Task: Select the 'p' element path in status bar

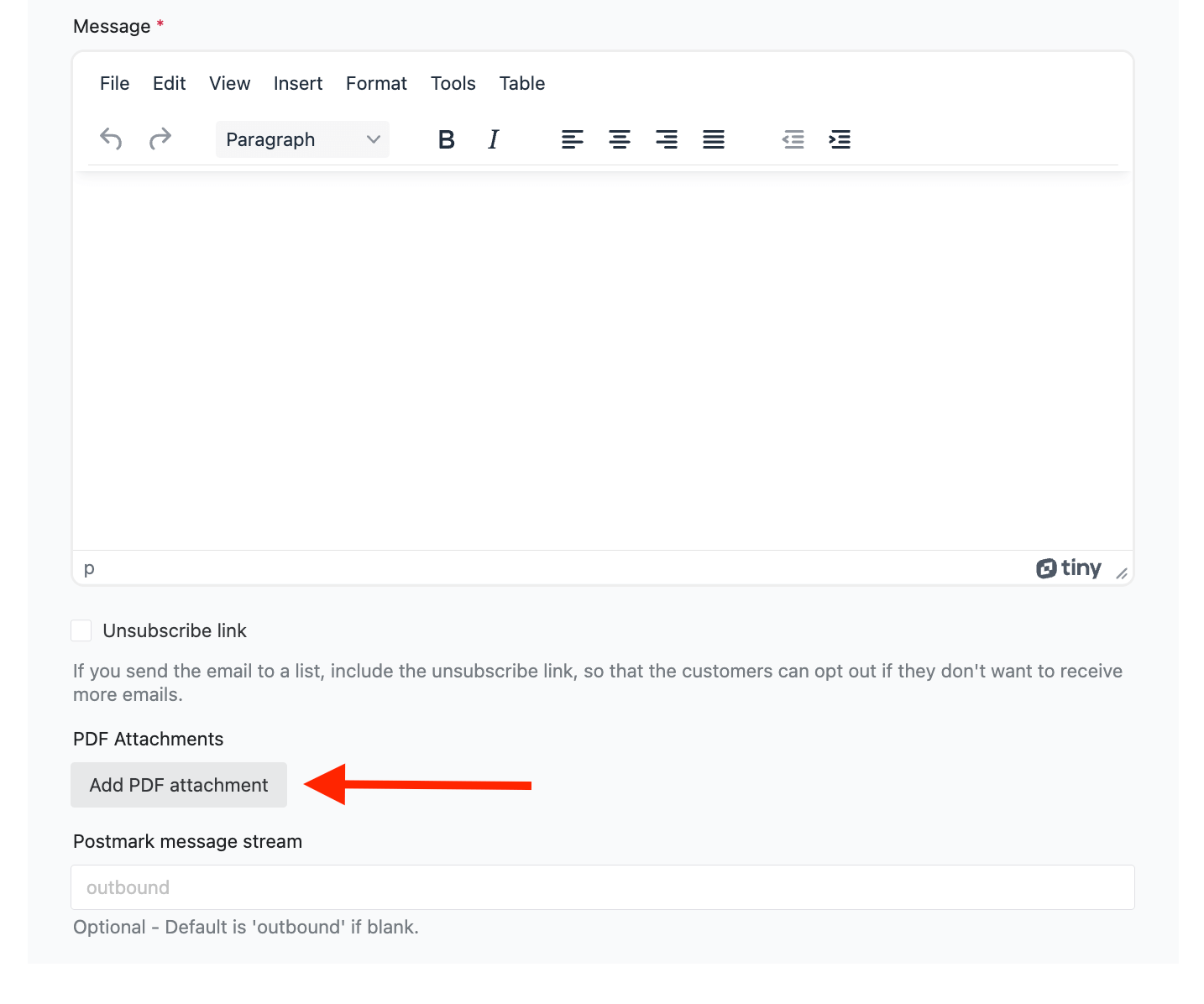Action: pos(89,568)
